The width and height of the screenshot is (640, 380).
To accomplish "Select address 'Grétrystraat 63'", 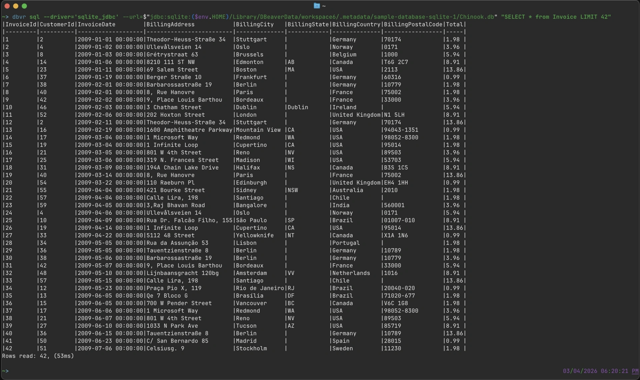I will [172, 55].
